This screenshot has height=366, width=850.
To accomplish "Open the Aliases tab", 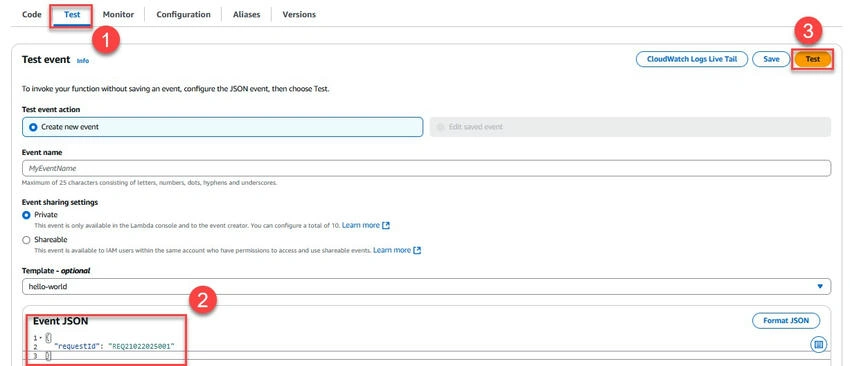I will point(247,15).
